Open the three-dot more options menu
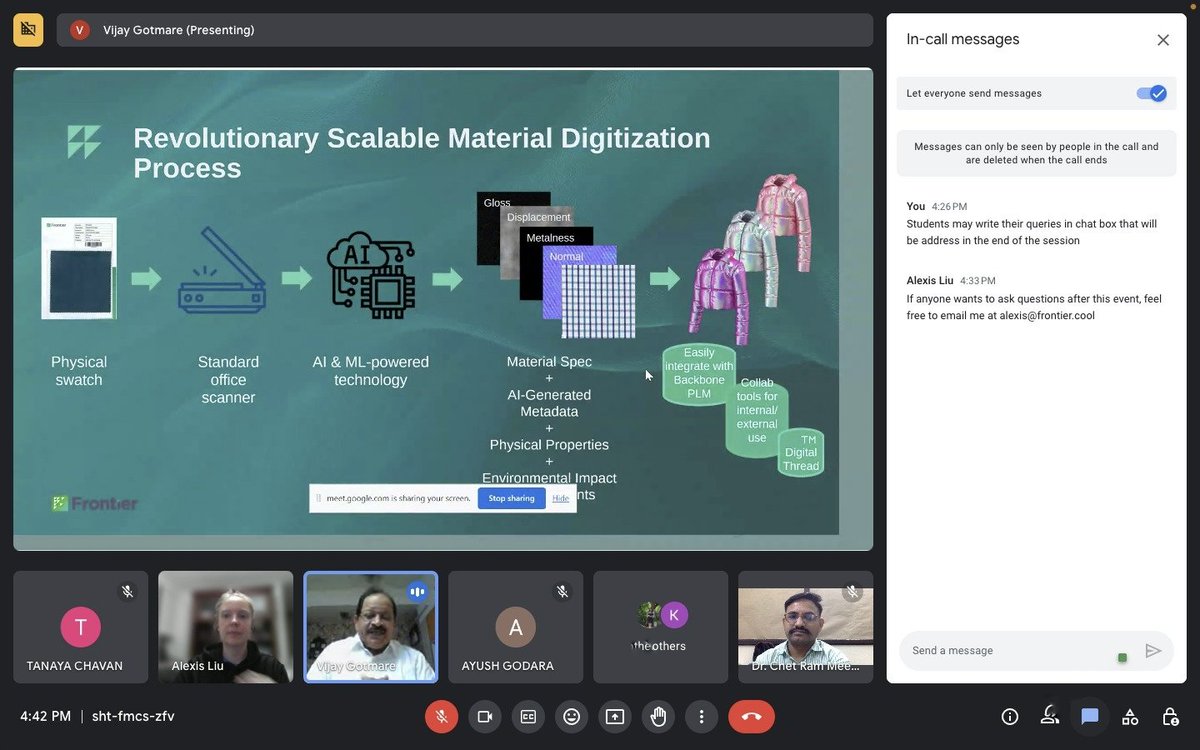The height and width of the screenshot is (750, 1200). pyautogui.click(x=702, y=716)
